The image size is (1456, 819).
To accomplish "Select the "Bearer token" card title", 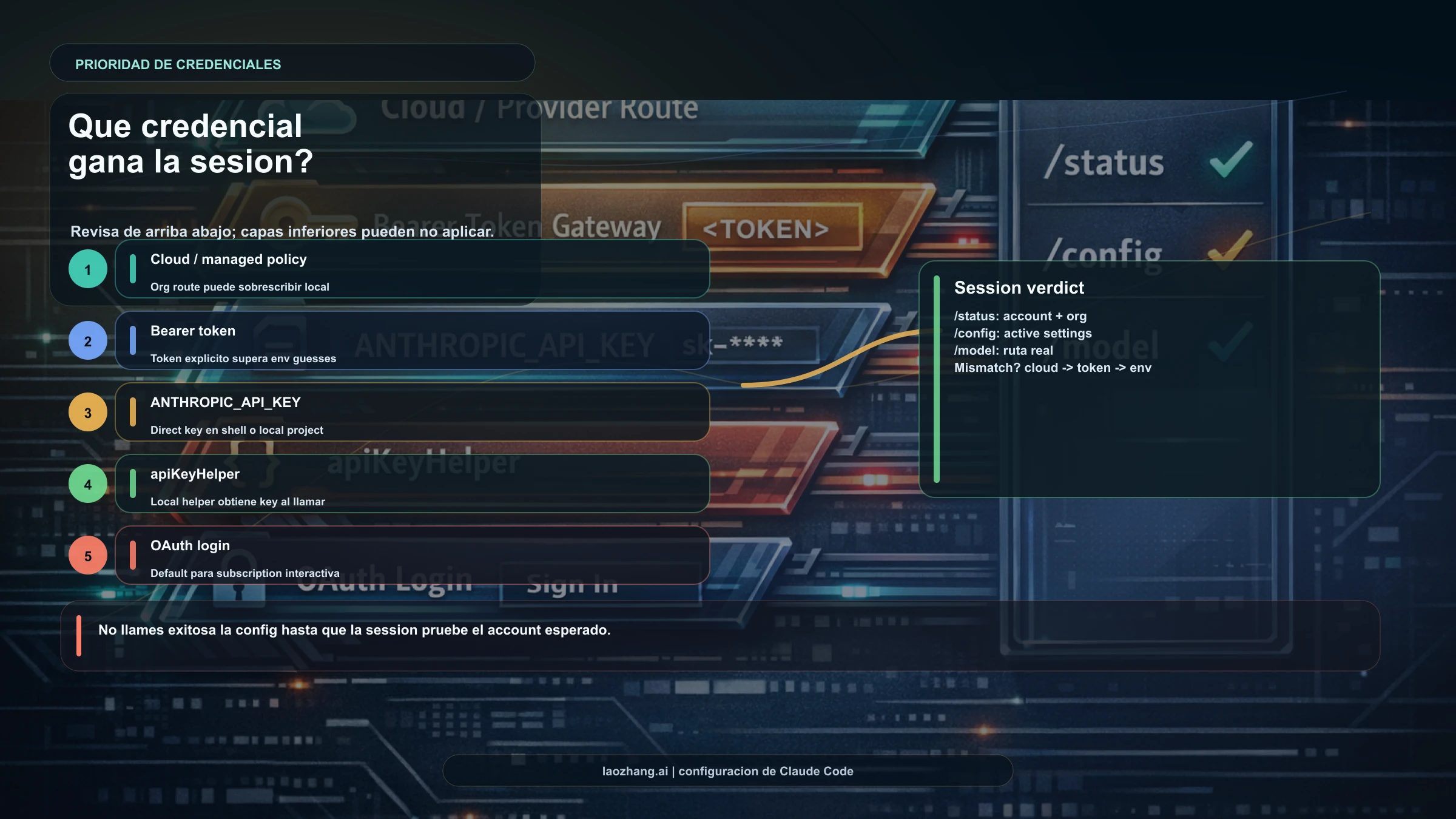I will tap(193, 331).
